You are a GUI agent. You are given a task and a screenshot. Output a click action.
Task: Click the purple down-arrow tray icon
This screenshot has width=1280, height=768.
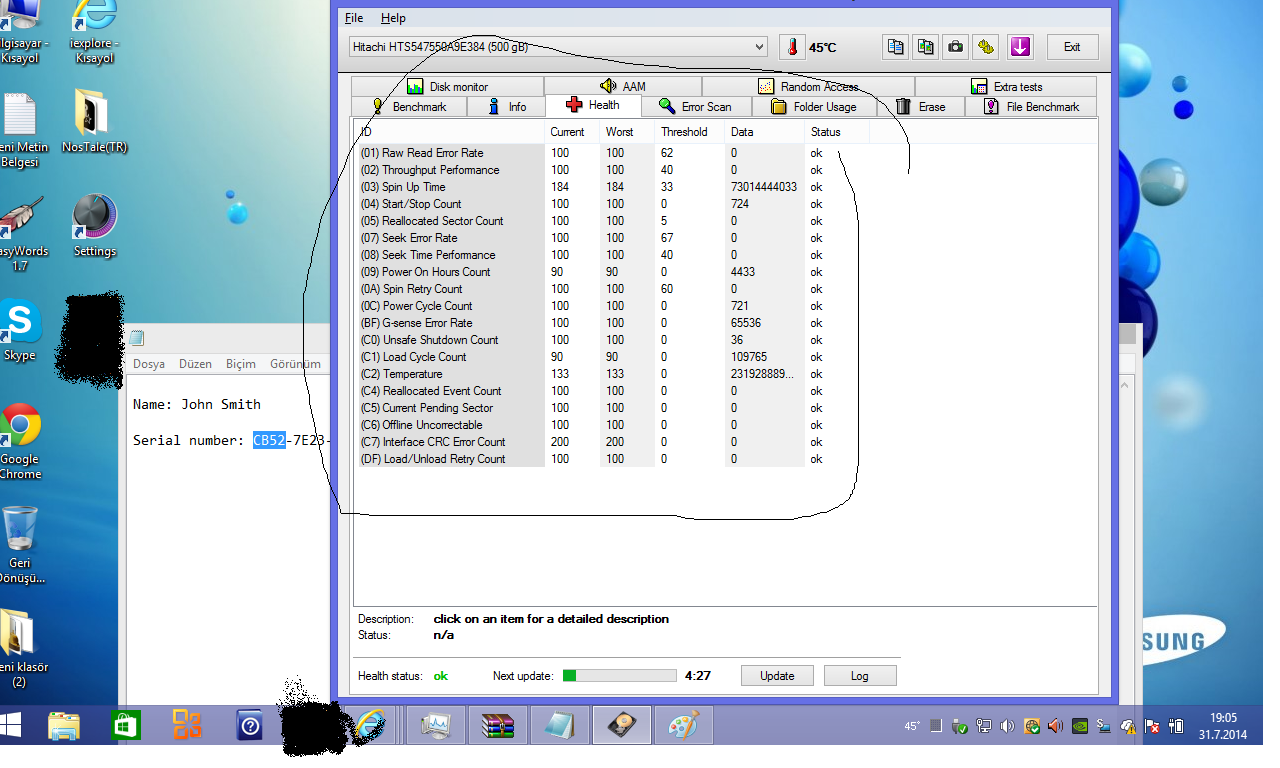point(1020,47)
